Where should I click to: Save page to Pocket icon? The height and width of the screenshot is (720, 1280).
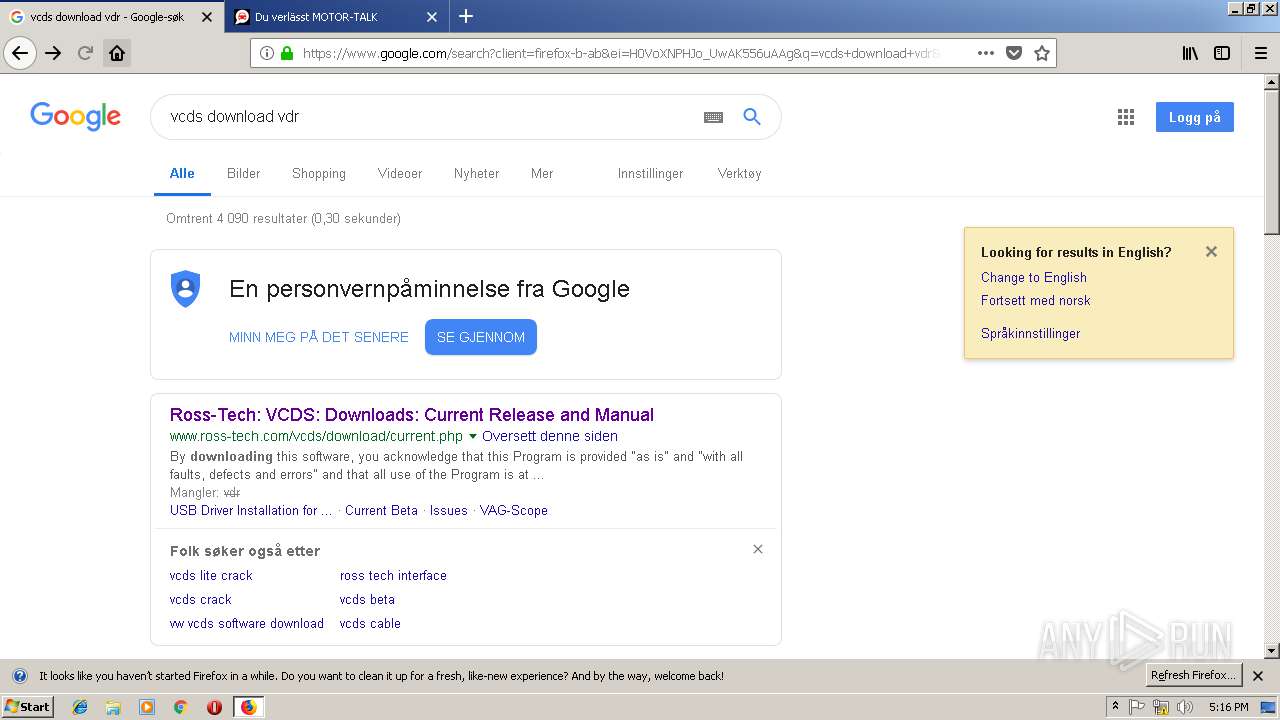coord(1014,53)
